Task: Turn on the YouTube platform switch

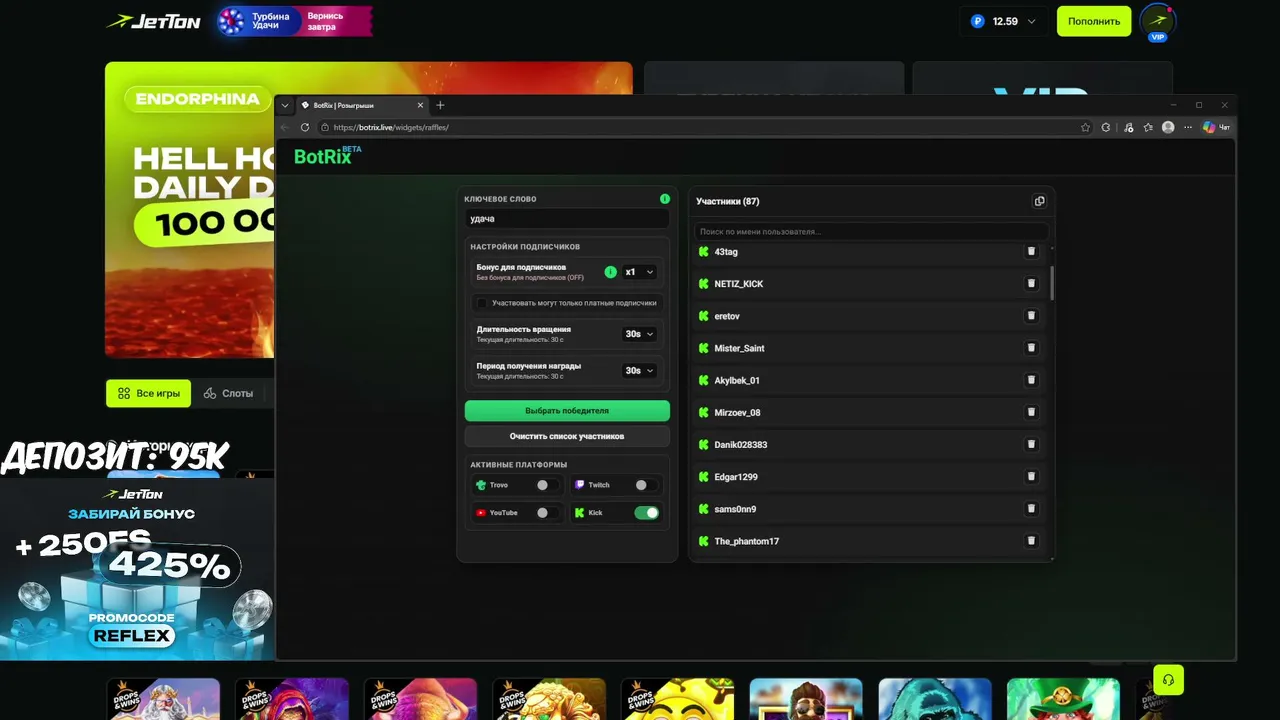Action: 546,513
